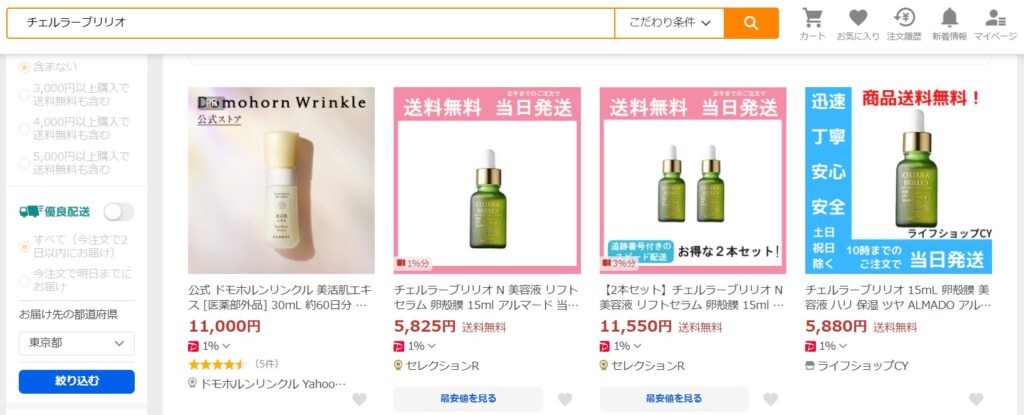The height and width of the screenshot is (415, 1024).
Task: Click the 絞り込む filter button
Action: pyautogui.click(x=76, y=382)
